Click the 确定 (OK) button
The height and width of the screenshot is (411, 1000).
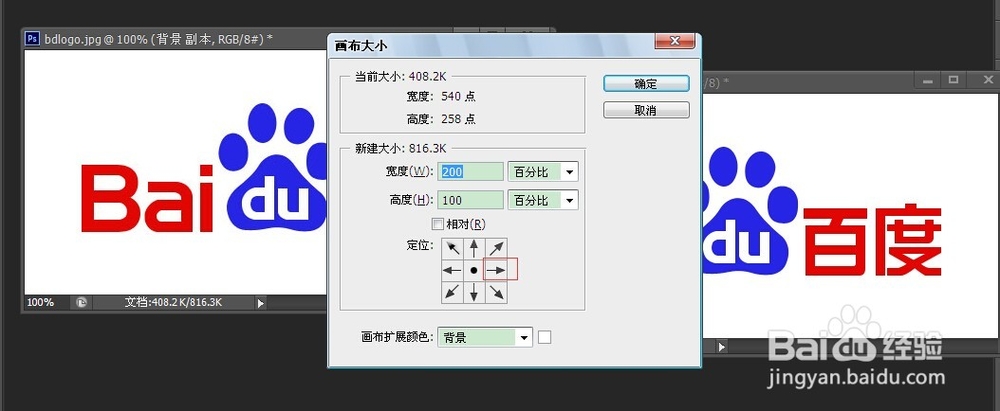point(646,84)
